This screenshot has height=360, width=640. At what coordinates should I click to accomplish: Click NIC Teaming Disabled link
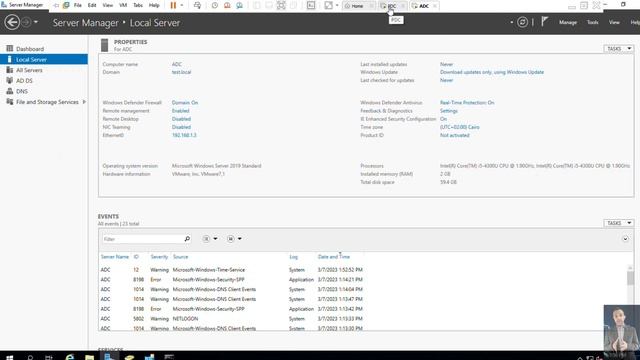pyautogui.click(x=181, y=127)
